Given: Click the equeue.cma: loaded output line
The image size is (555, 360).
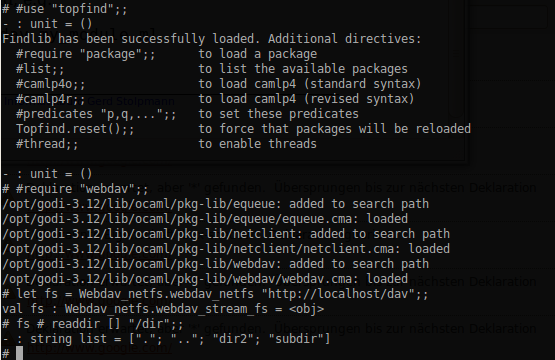Looking at the screenshot, I should click(x=205, y=219).
